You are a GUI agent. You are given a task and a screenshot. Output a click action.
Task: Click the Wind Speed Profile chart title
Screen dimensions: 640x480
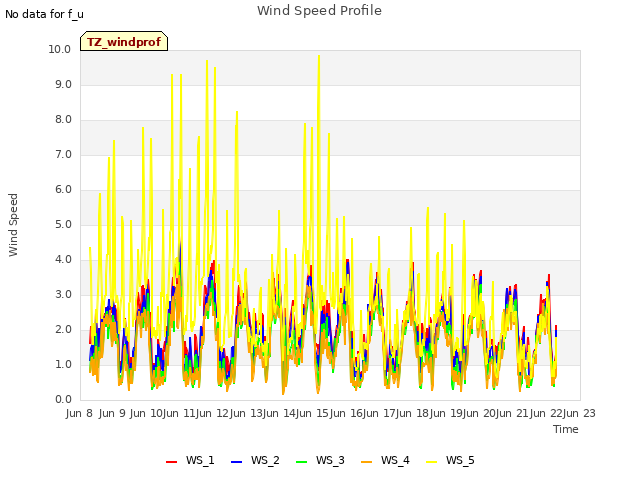tap(319, 11)
